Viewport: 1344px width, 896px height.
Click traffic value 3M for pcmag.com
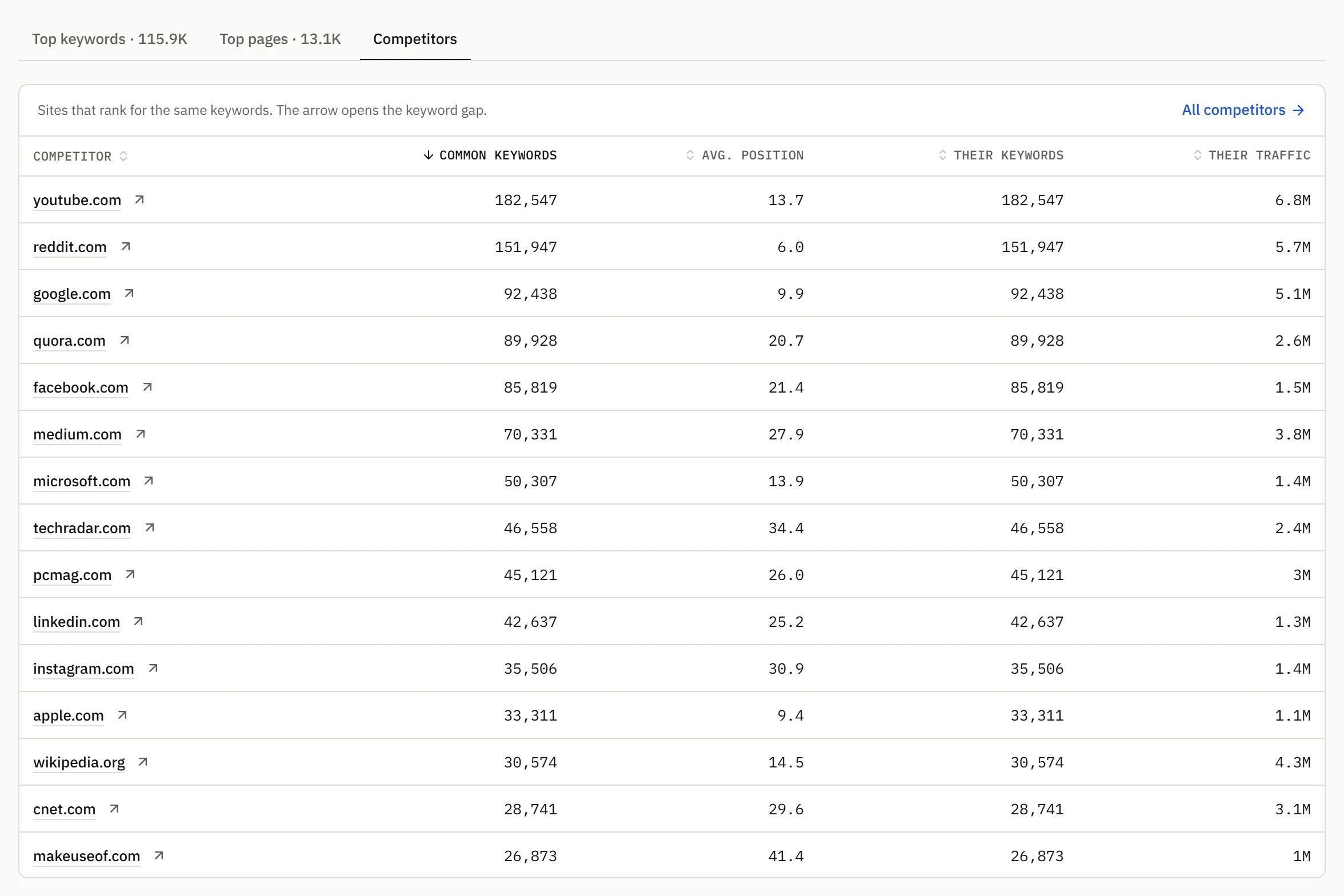(1302, 575)
